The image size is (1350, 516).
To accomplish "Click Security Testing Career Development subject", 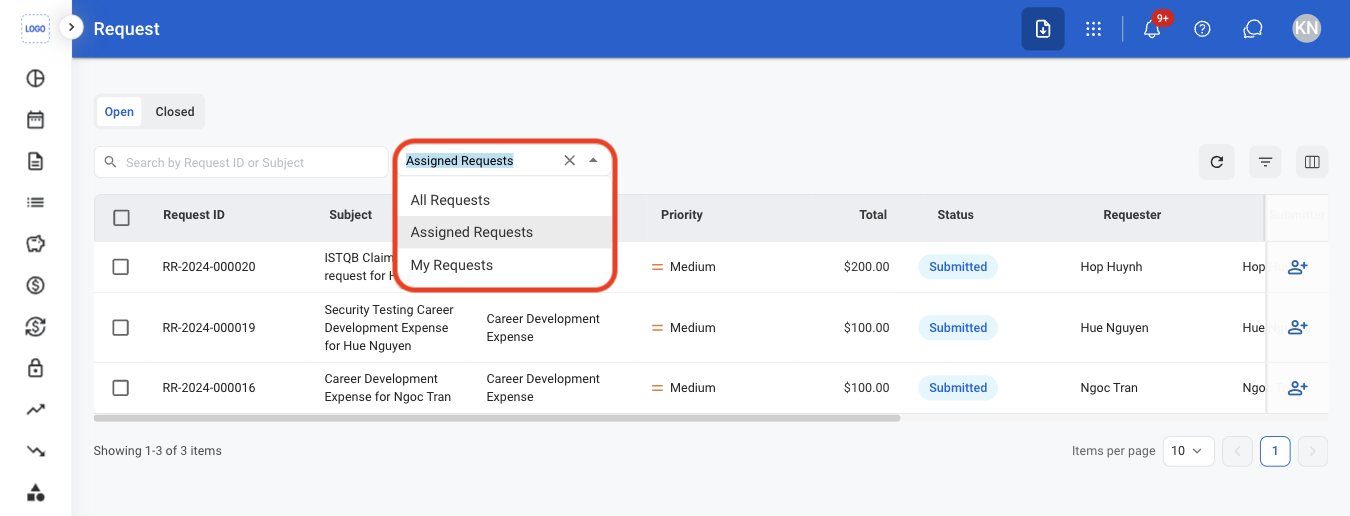I will tap(389, 328).
